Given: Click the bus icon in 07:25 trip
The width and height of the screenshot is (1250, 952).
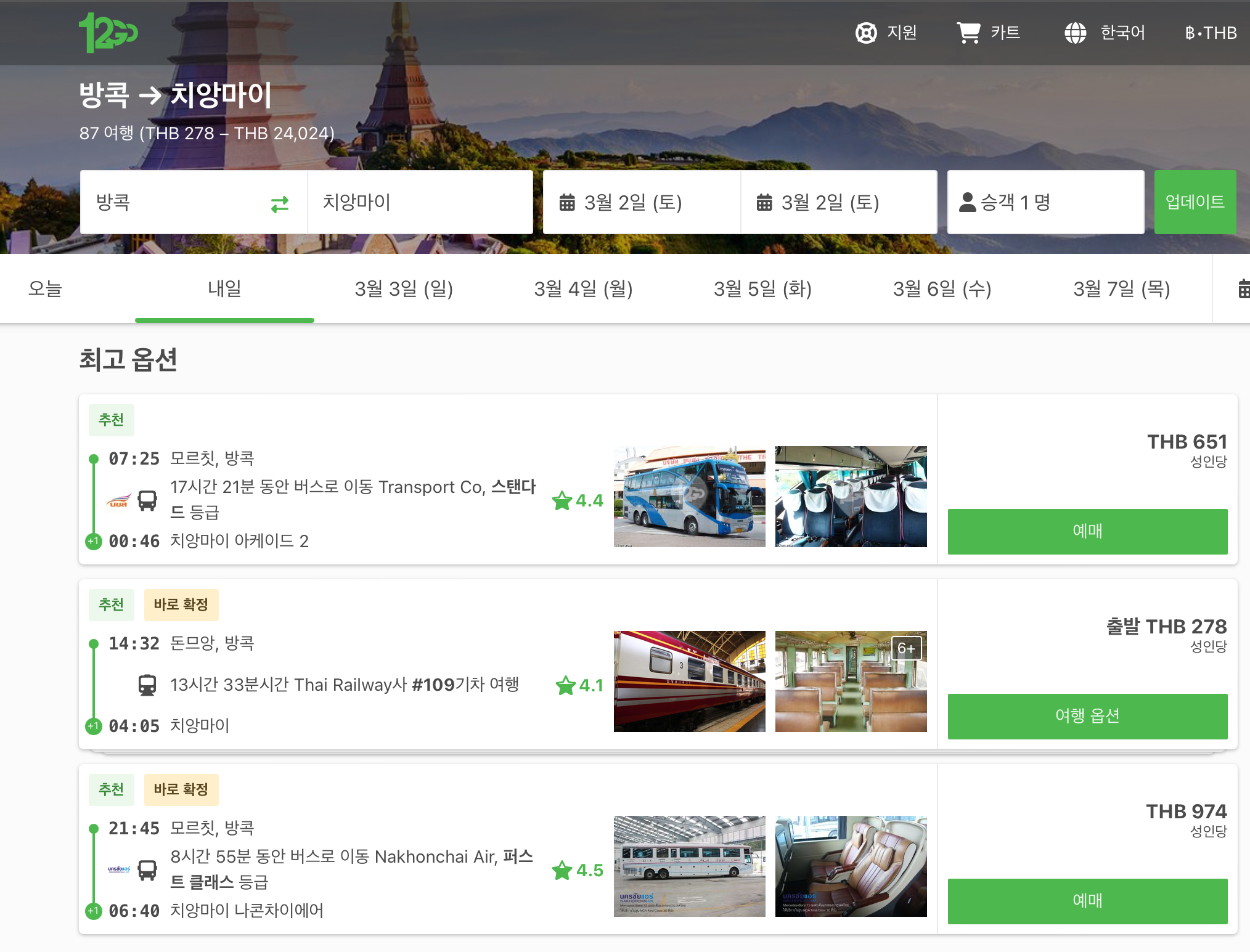Looking at the screenshot, I should 147,500.
